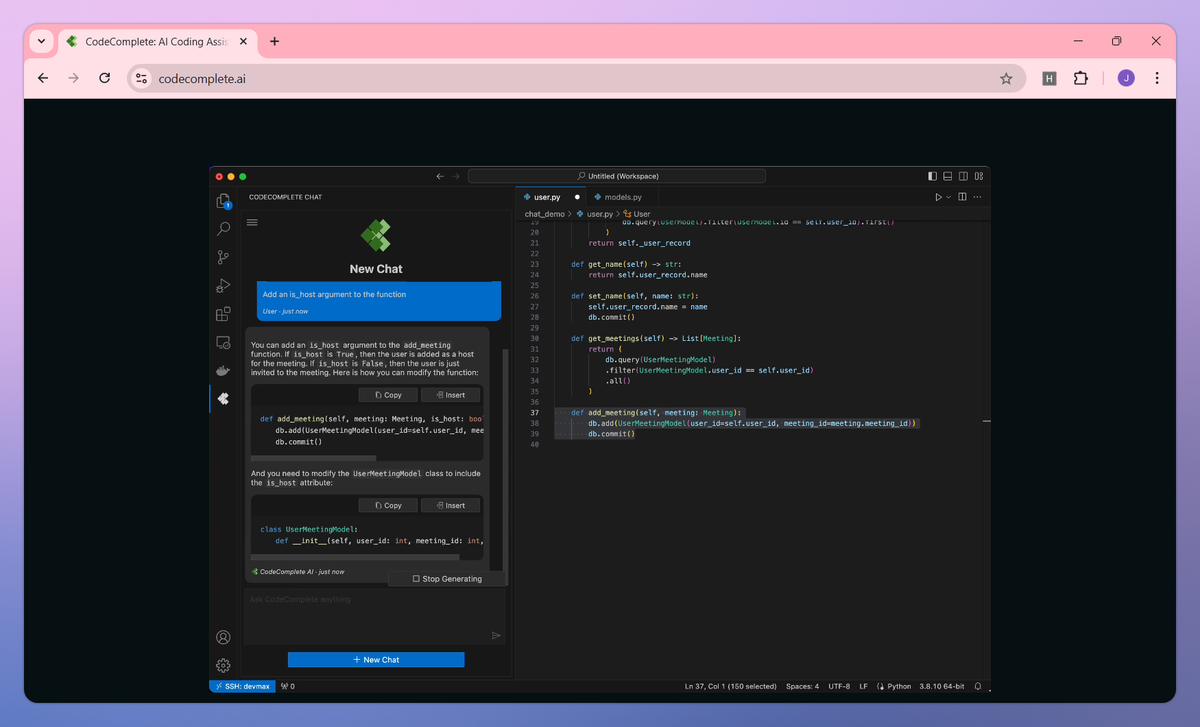This screenshot has height=727, width=1200.
Task: Open the hamburger menu in chat panel
Action: [x=252, y=223]
